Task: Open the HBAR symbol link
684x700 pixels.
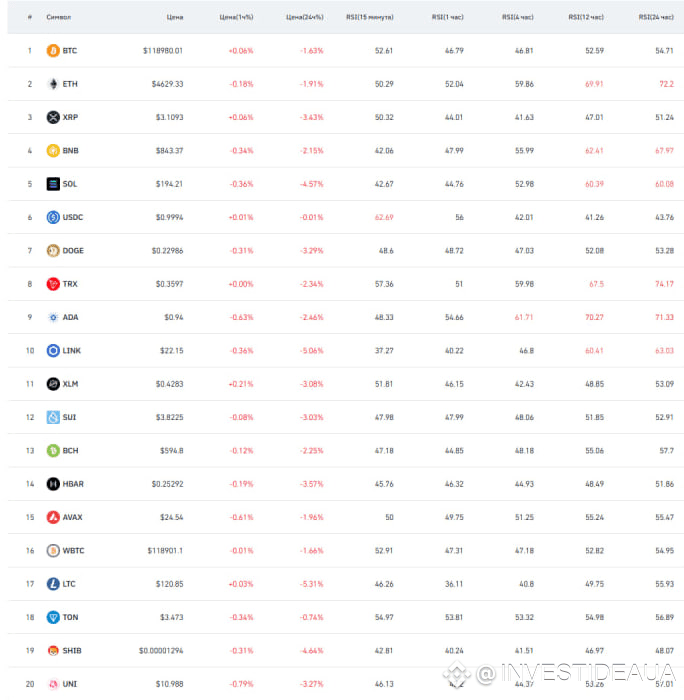Action: (x=73, y=484)
